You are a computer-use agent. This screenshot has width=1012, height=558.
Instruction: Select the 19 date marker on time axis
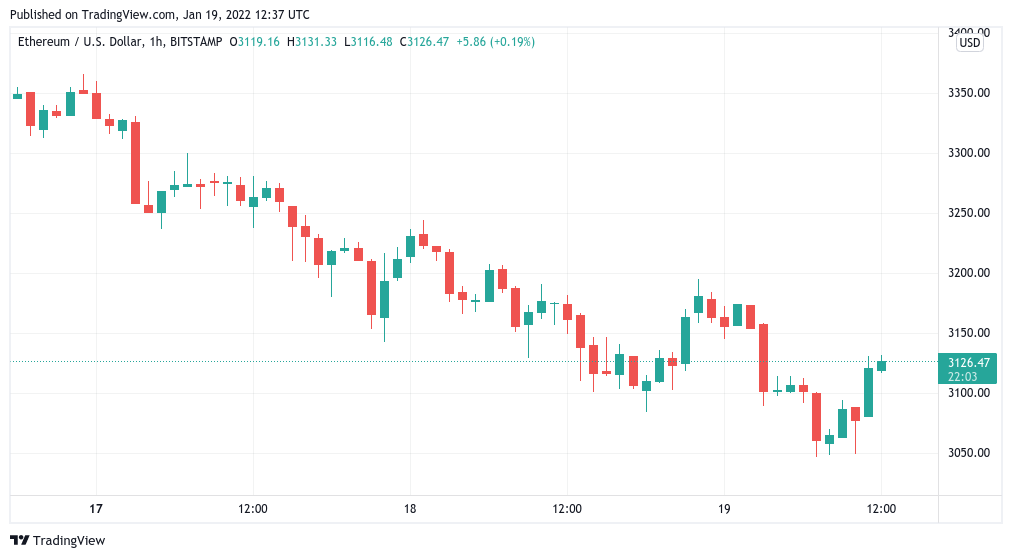724,509
